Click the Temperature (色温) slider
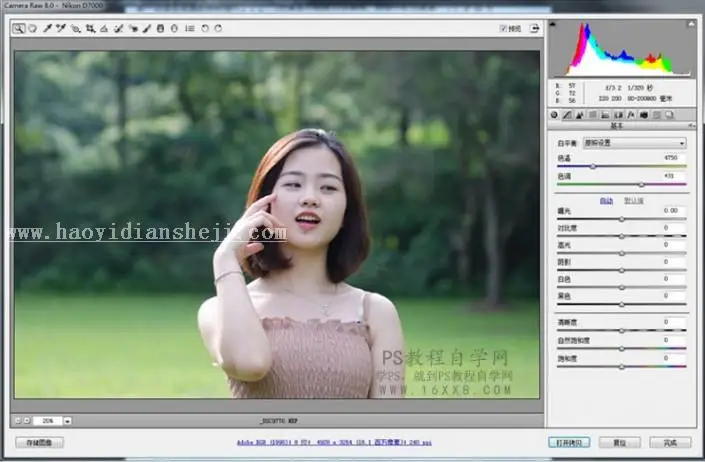Image resolution: width=705 pixels, height=462 pixels. (x=621, y=166)
